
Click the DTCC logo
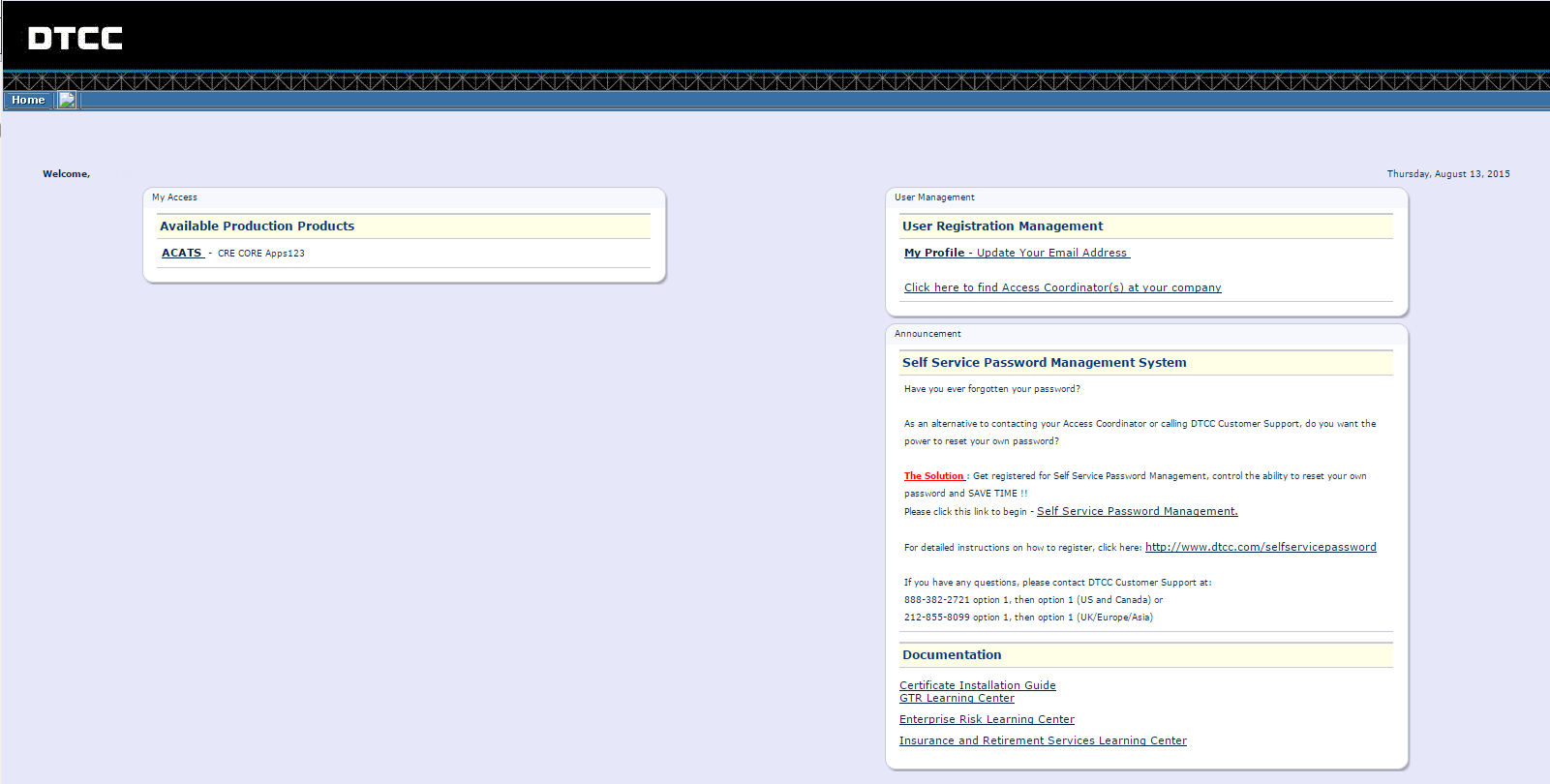point(76,39)
